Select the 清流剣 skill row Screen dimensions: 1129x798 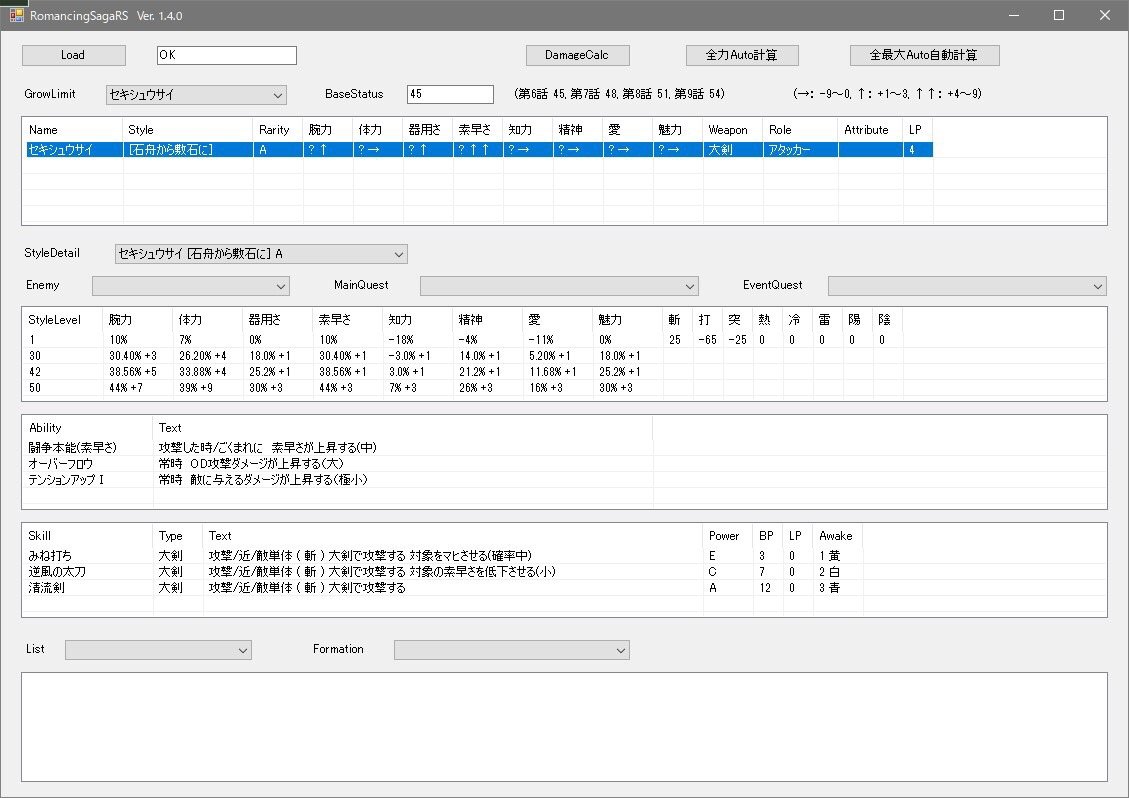tap(444, 588)
